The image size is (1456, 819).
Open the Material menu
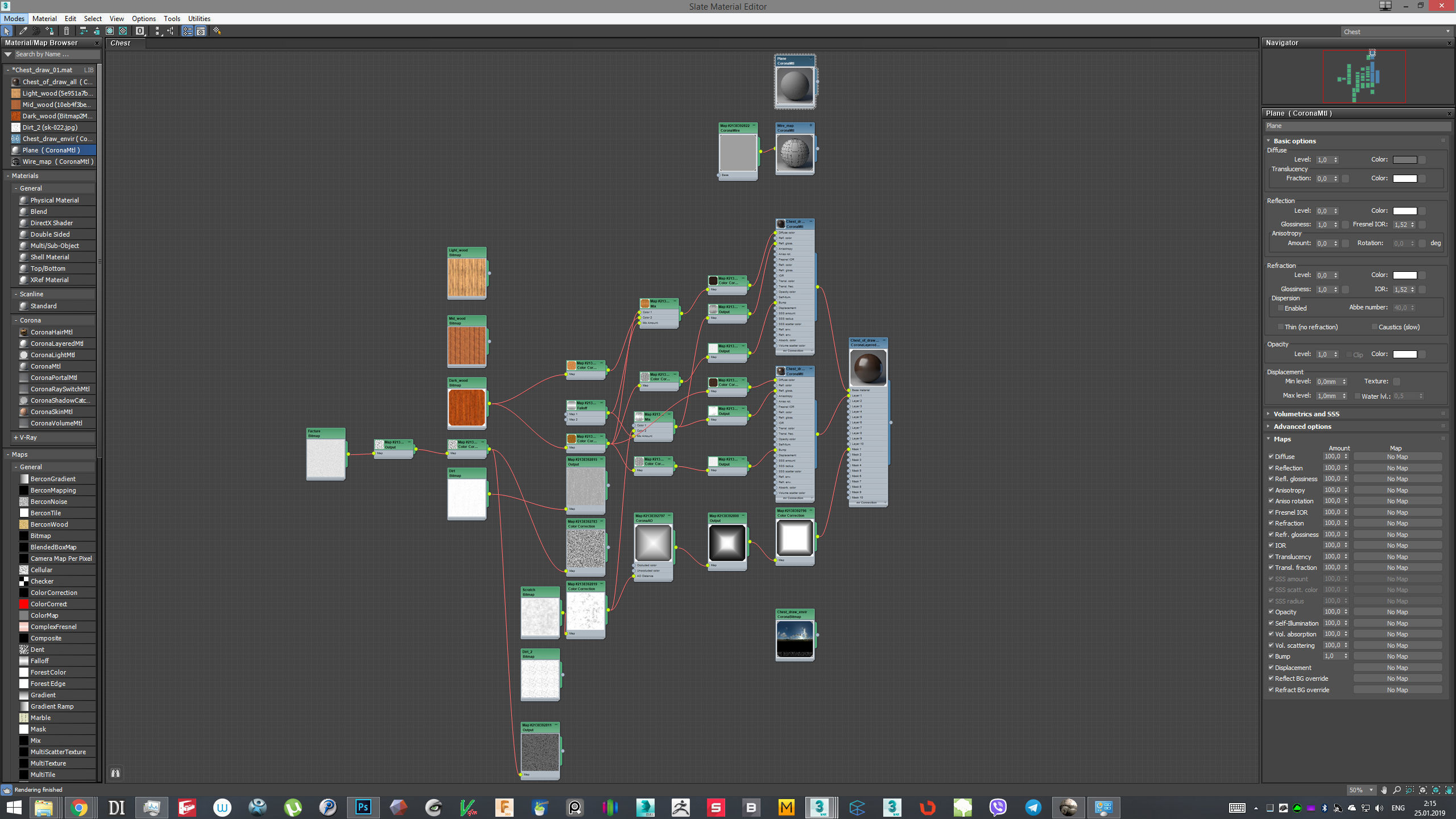(44, 18)
